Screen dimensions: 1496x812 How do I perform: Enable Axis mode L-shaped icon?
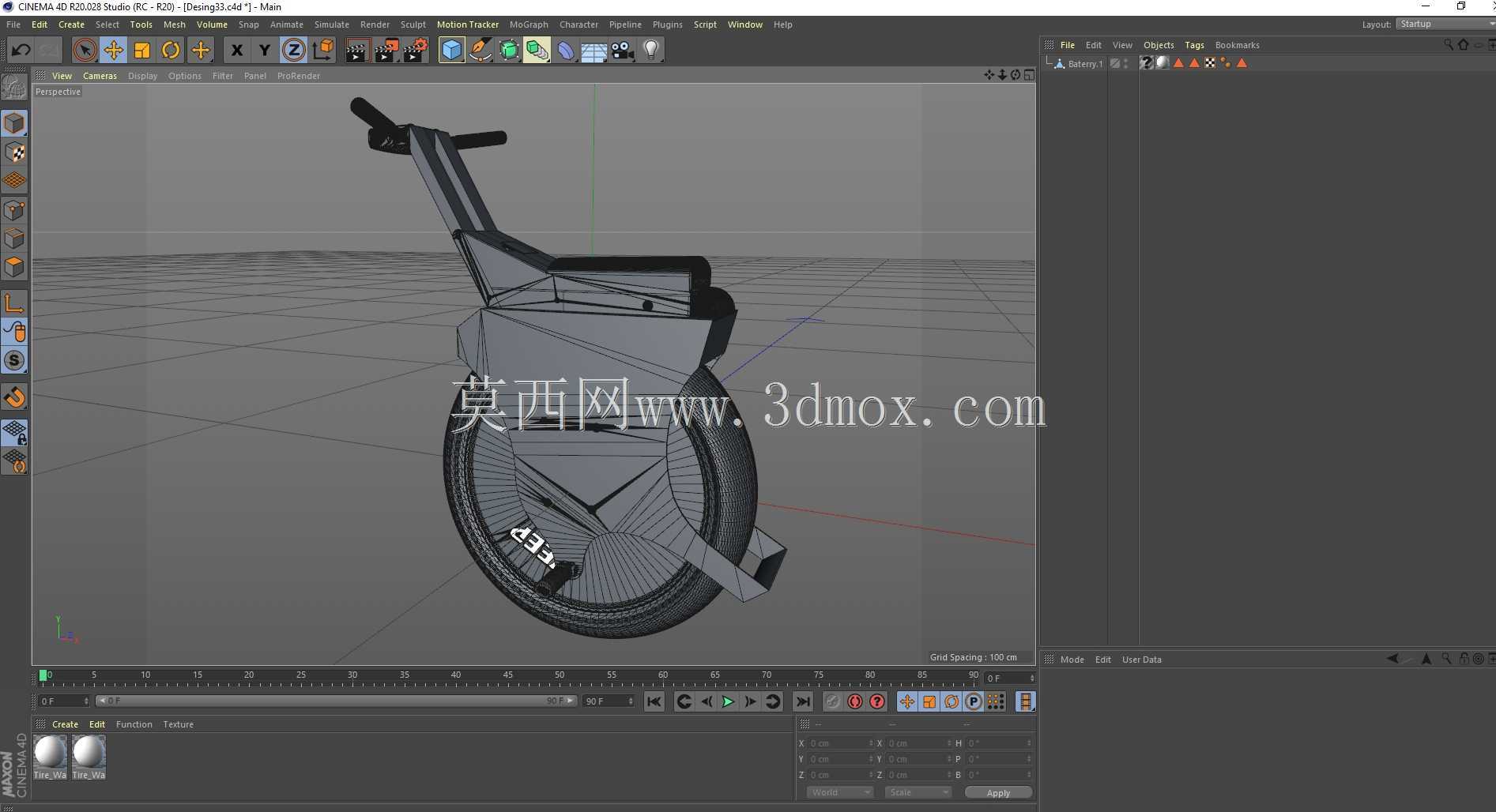[14, 303]
